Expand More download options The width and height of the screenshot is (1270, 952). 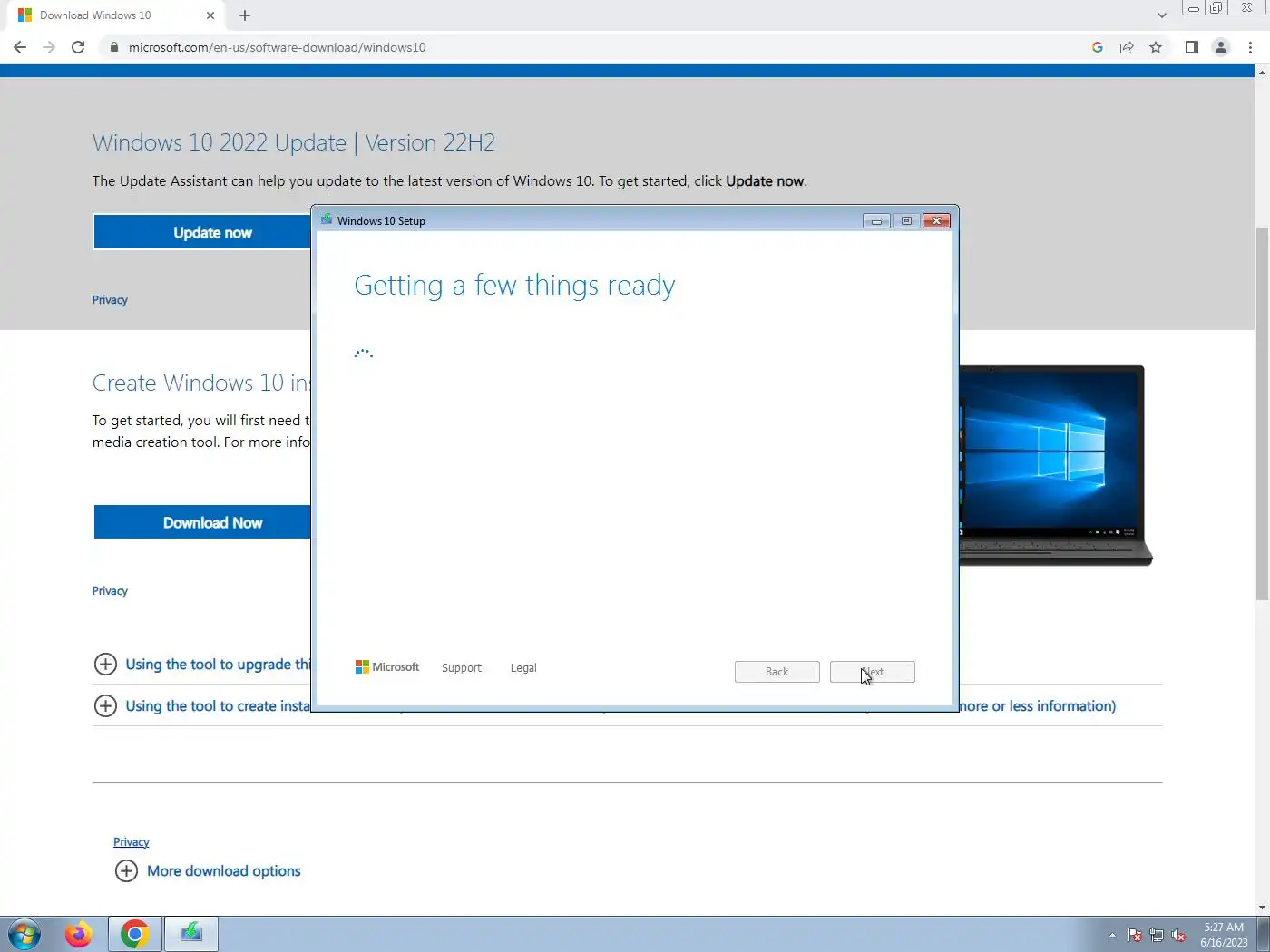[x=208, y=871]
